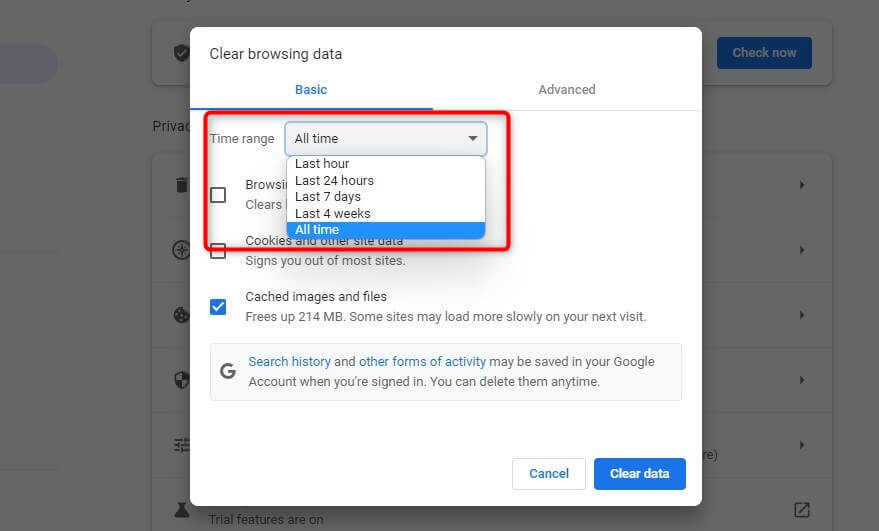Click the Security shield icon in list
Viewport: 879px width, 531px height.
[181, 380]
